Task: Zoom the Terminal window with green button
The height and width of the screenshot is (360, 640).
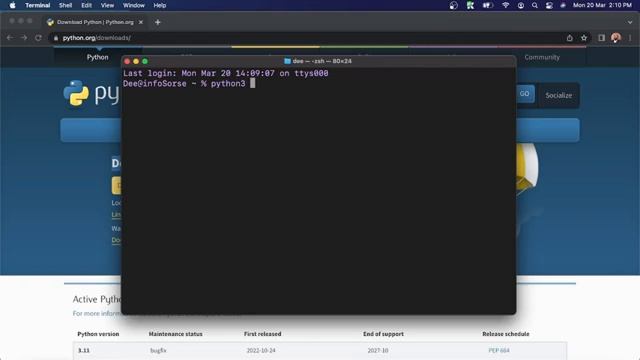Action: (145, 61)
